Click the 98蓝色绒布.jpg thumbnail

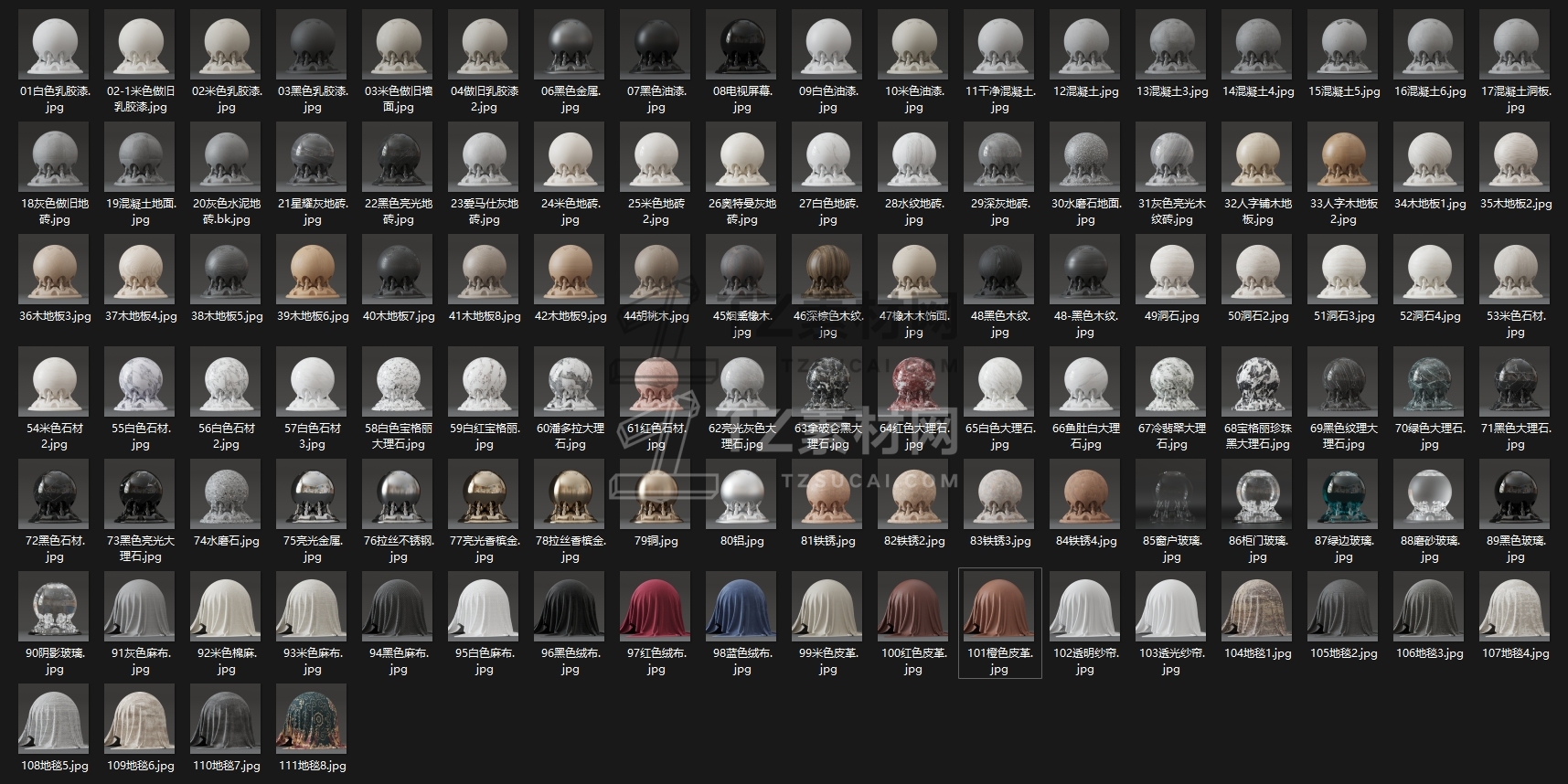pos(741,607)
